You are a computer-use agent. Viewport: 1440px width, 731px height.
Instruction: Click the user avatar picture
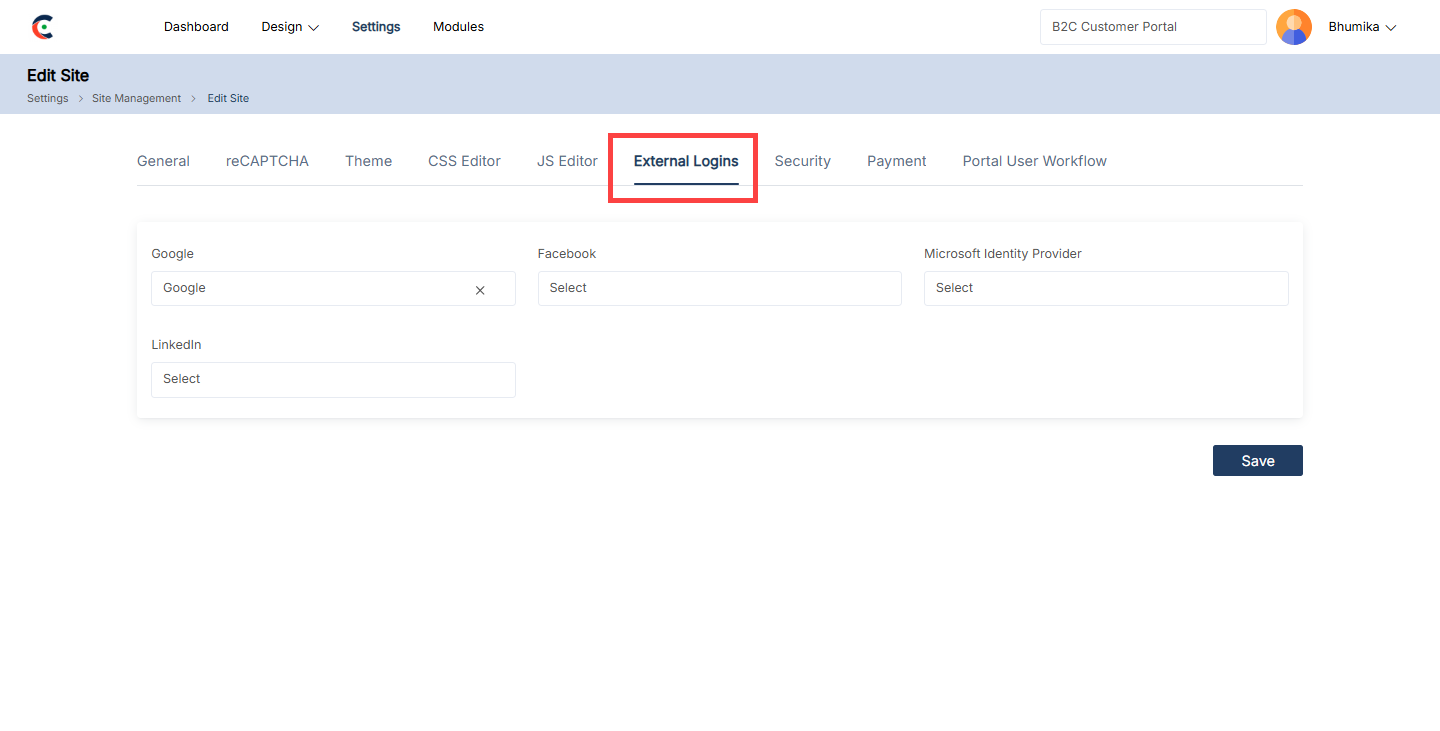(x=1293, y=27)
